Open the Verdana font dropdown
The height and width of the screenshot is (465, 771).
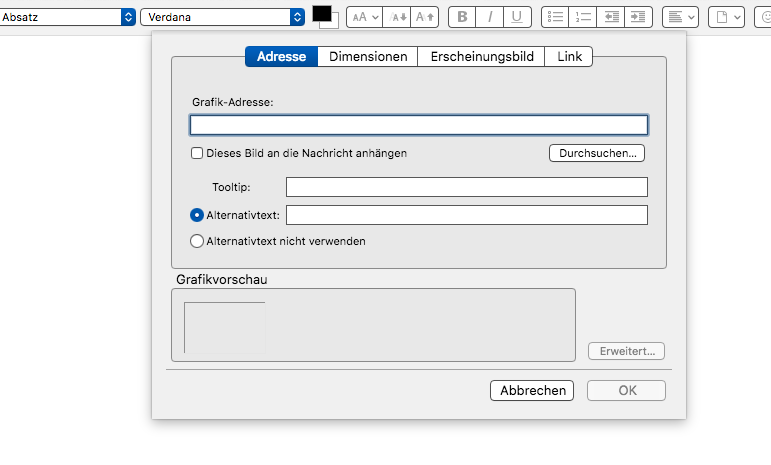(x=222, y=17)
